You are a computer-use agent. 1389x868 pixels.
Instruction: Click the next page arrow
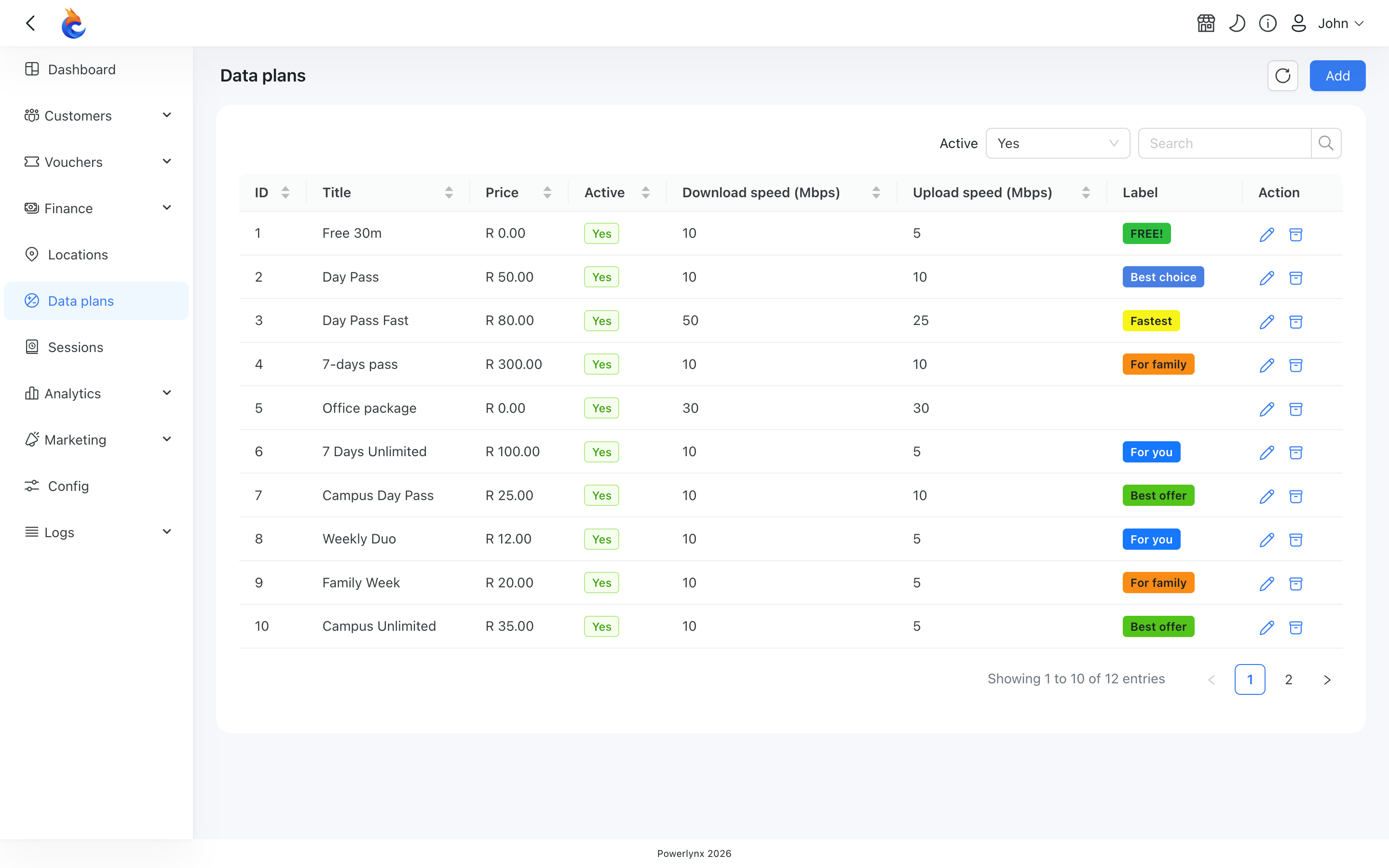[1327, 680]
